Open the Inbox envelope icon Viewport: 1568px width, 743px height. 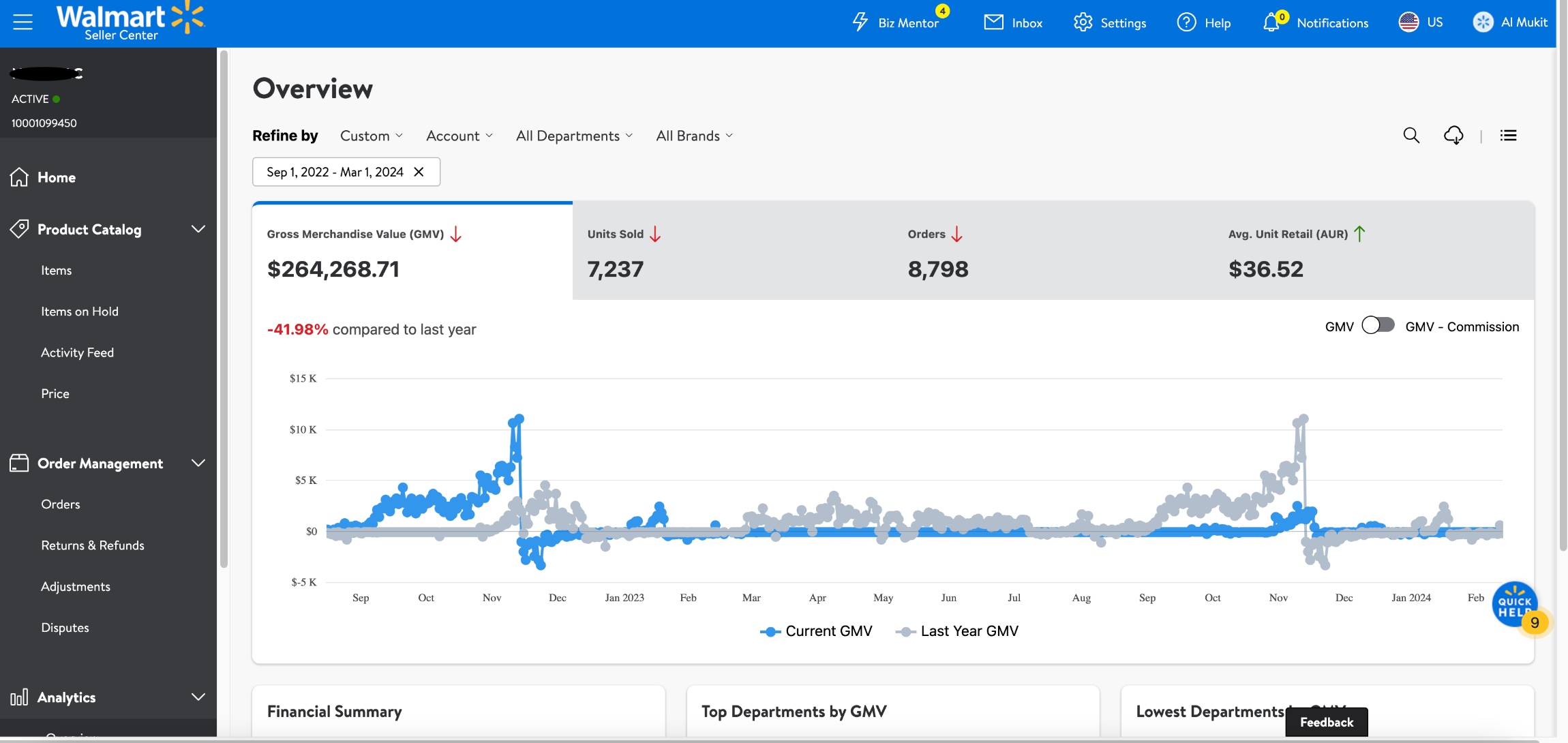(993, 22)
